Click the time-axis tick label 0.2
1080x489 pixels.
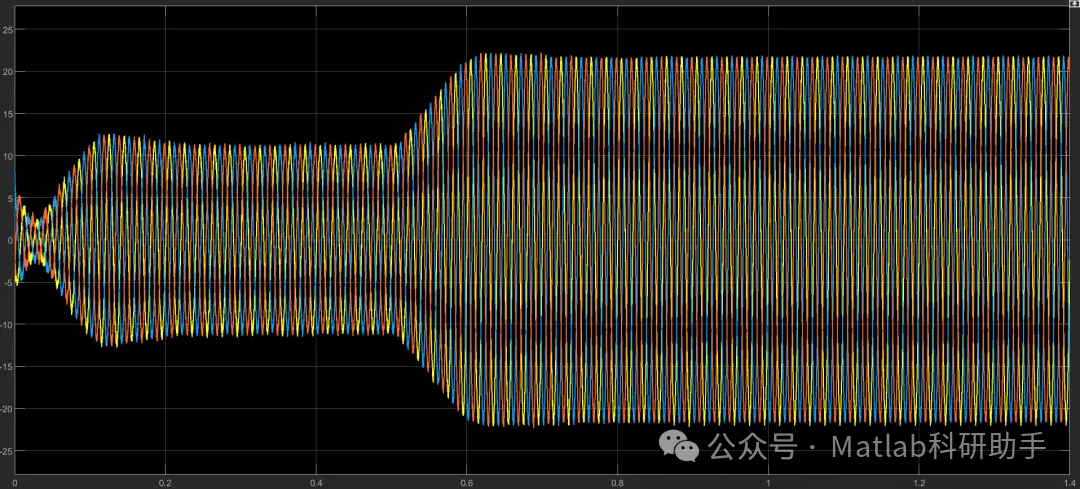point(165,483)
